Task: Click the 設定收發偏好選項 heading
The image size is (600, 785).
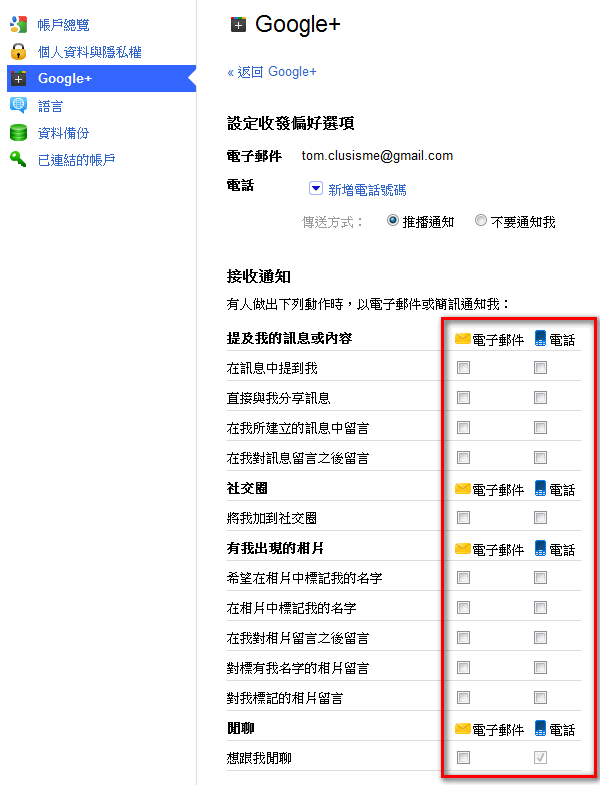Action: [x=290, y=123]
